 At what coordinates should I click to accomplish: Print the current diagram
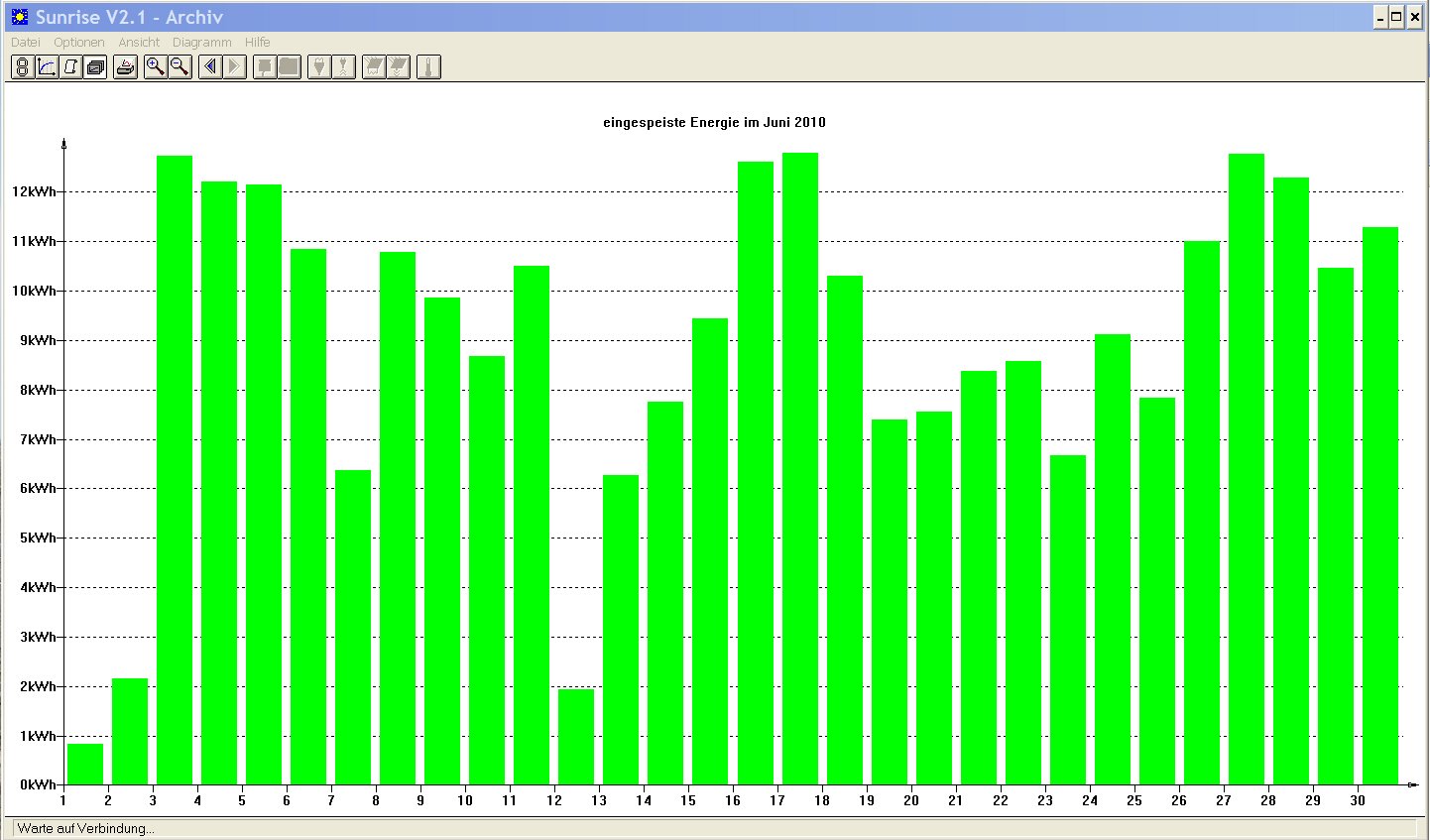click(125, 66)
